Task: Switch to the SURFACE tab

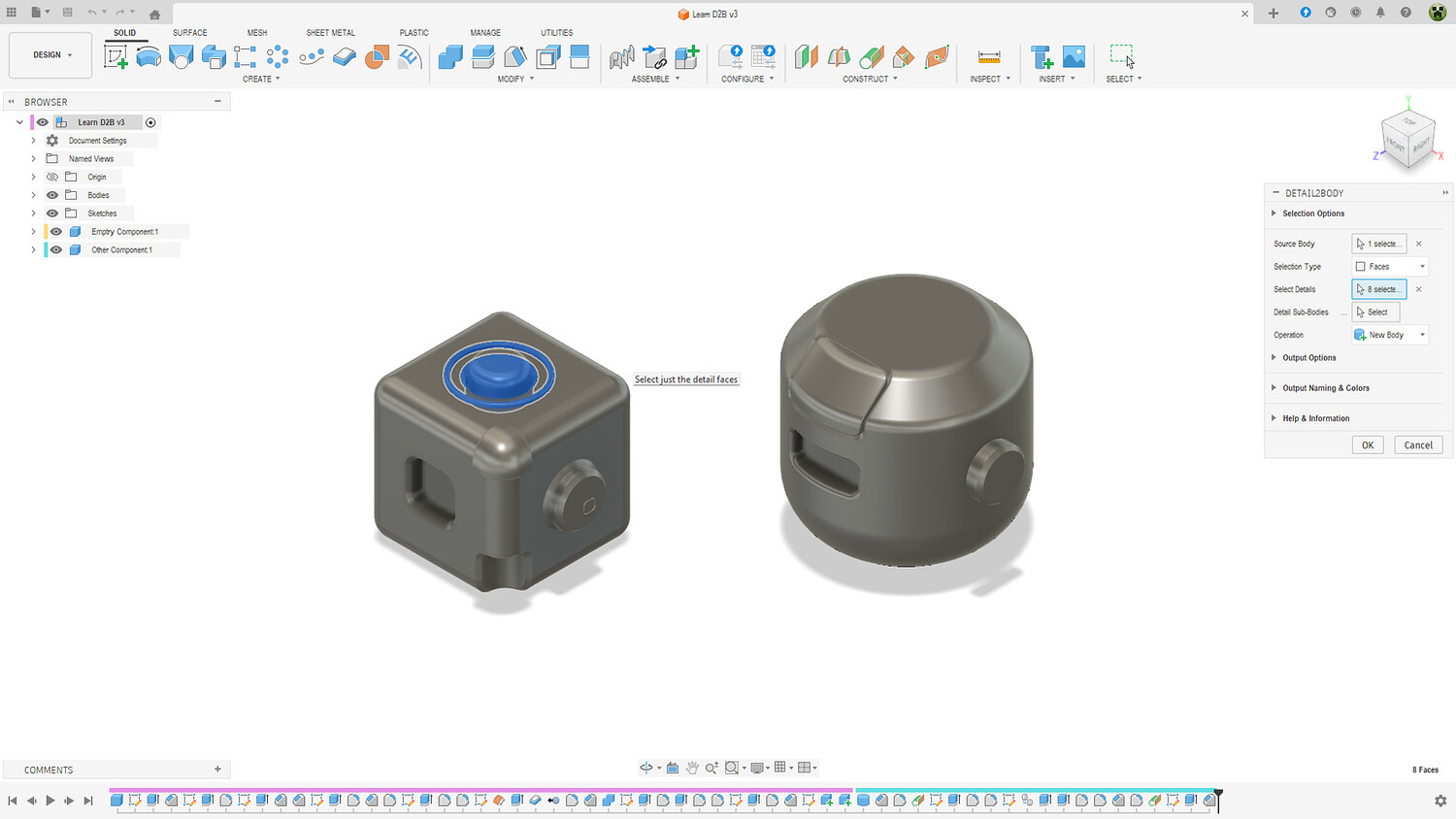Action: point(190,33)
